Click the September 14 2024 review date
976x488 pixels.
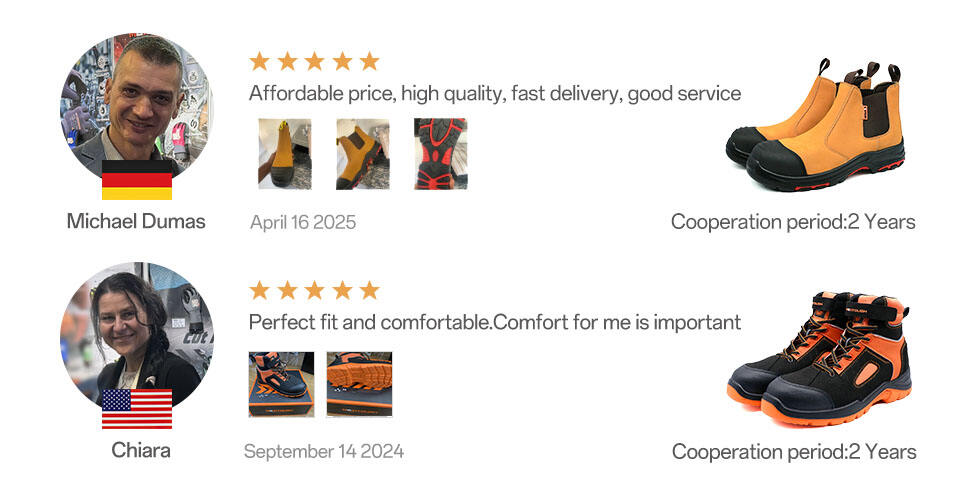pos(324,452)
